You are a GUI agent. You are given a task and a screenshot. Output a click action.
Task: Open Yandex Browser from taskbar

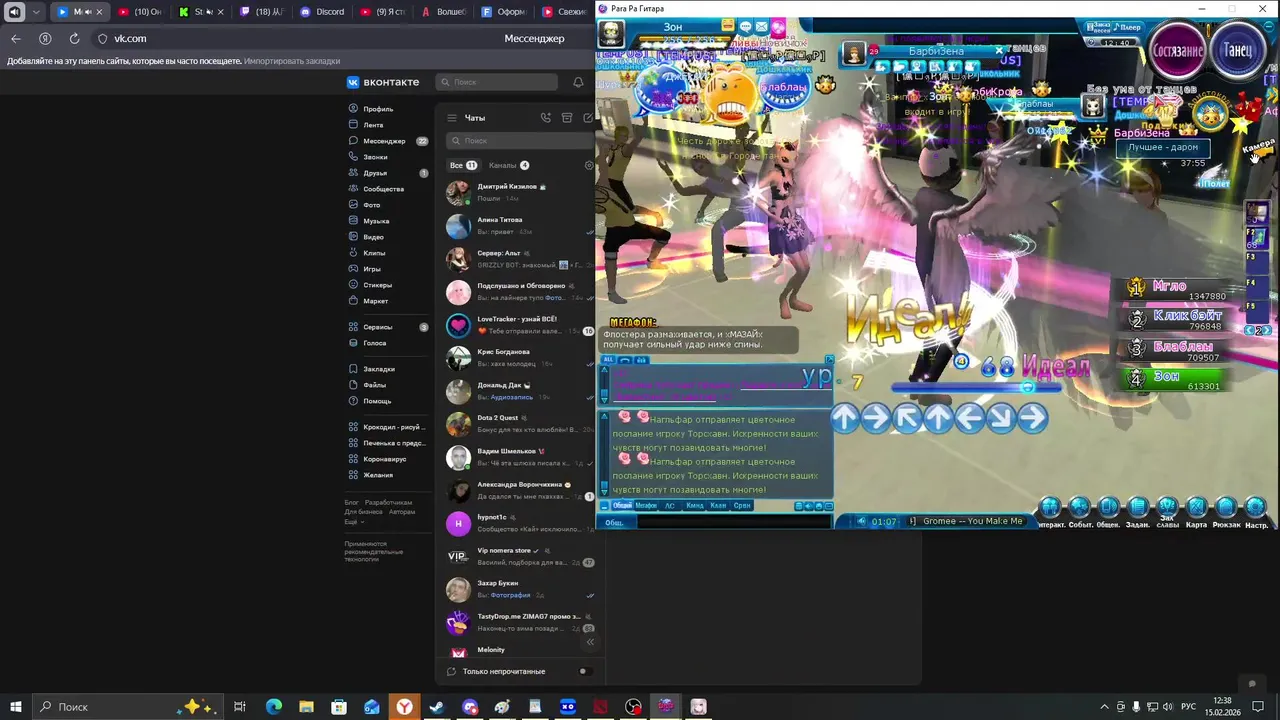[x=404, y=707]
